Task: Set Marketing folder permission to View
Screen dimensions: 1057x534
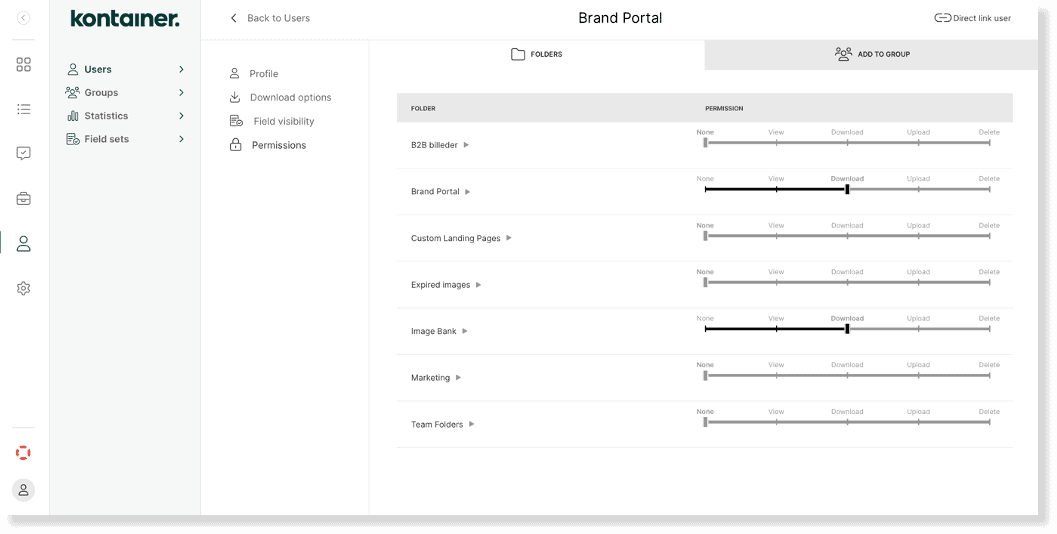Action: (776, 376)
